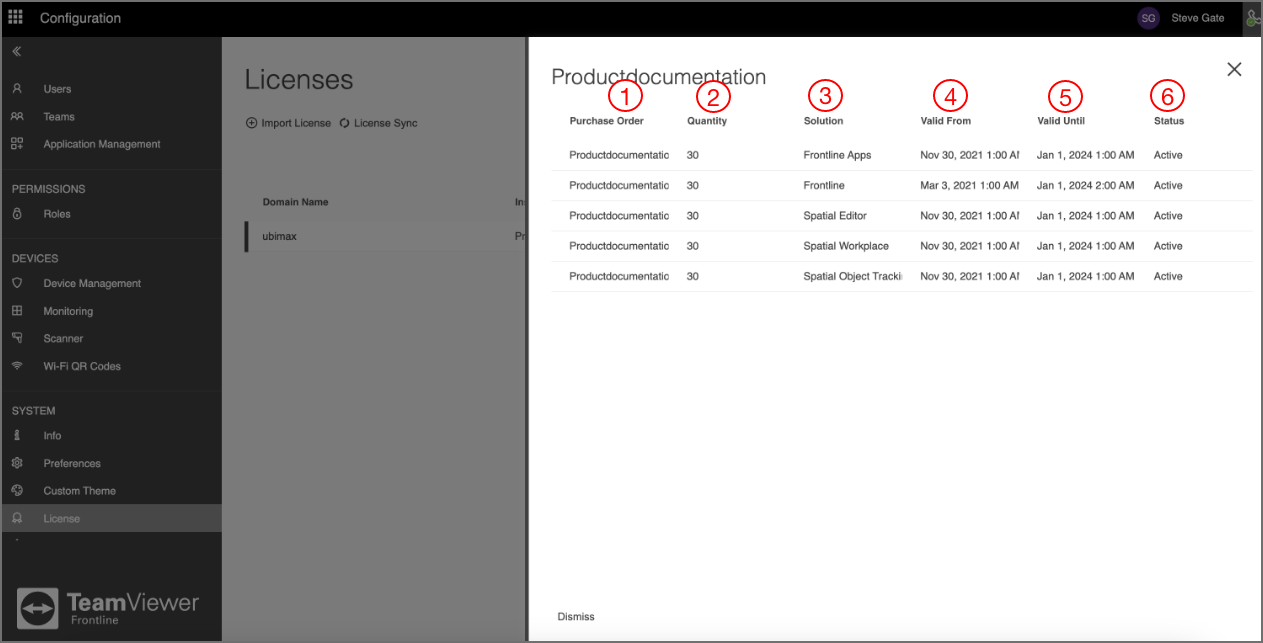Sort by Valid From column header
The height and width of the screenshot is (643, 1263).
click(x=945, y=121)
